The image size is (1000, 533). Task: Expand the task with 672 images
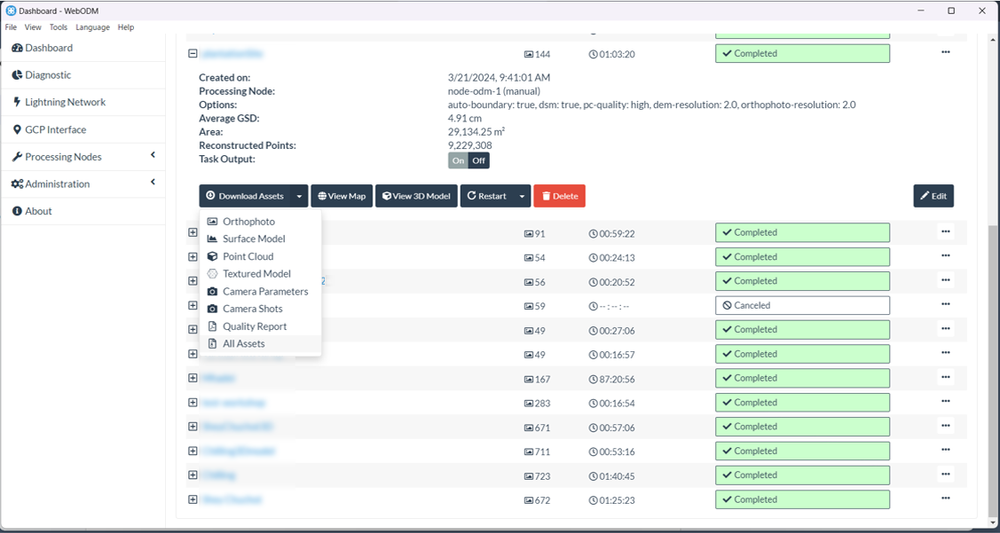(x=193, y=499)
